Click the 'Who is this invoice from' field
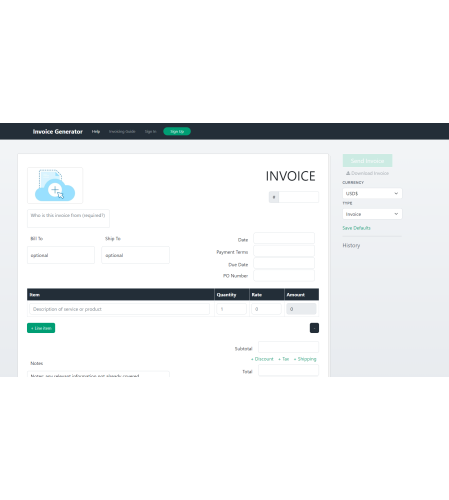This screenshot has width=449, height=500. 68,218
